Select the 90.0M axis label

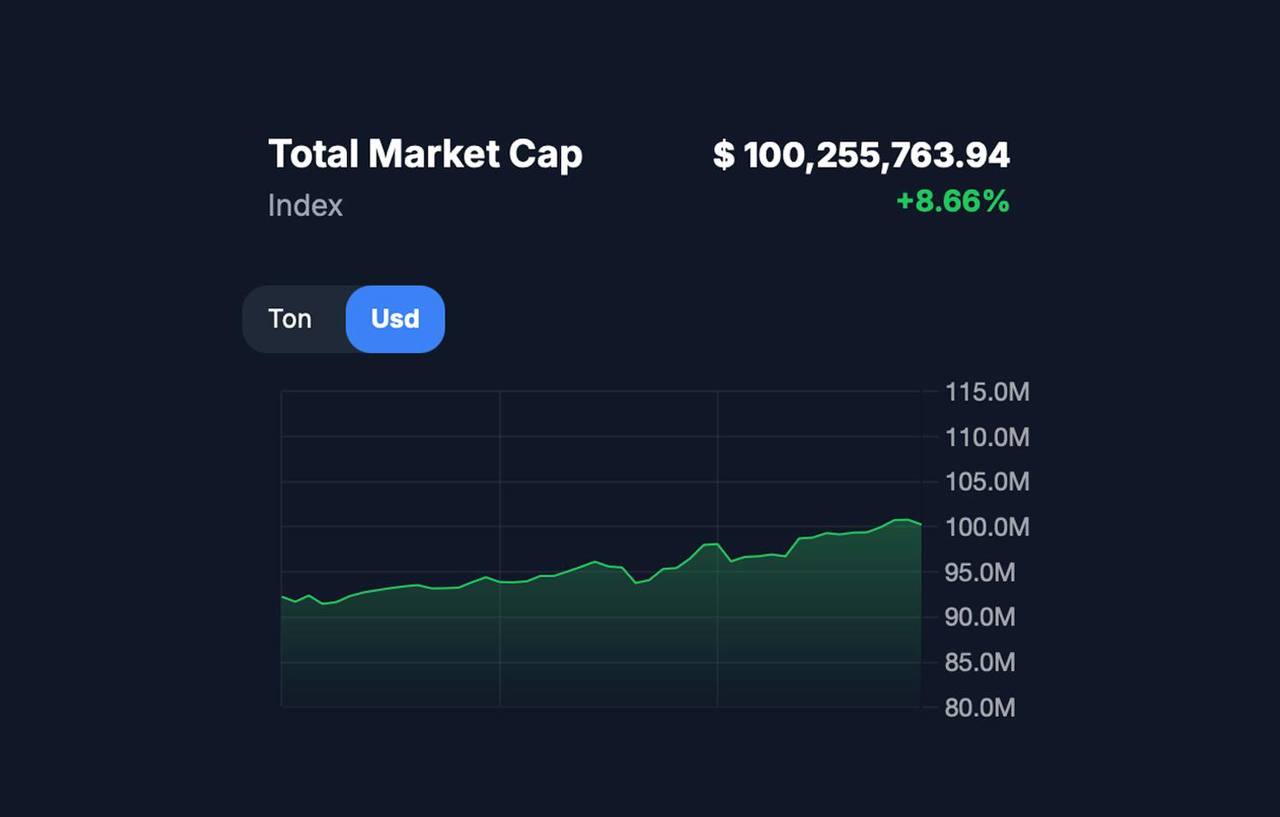980,617
